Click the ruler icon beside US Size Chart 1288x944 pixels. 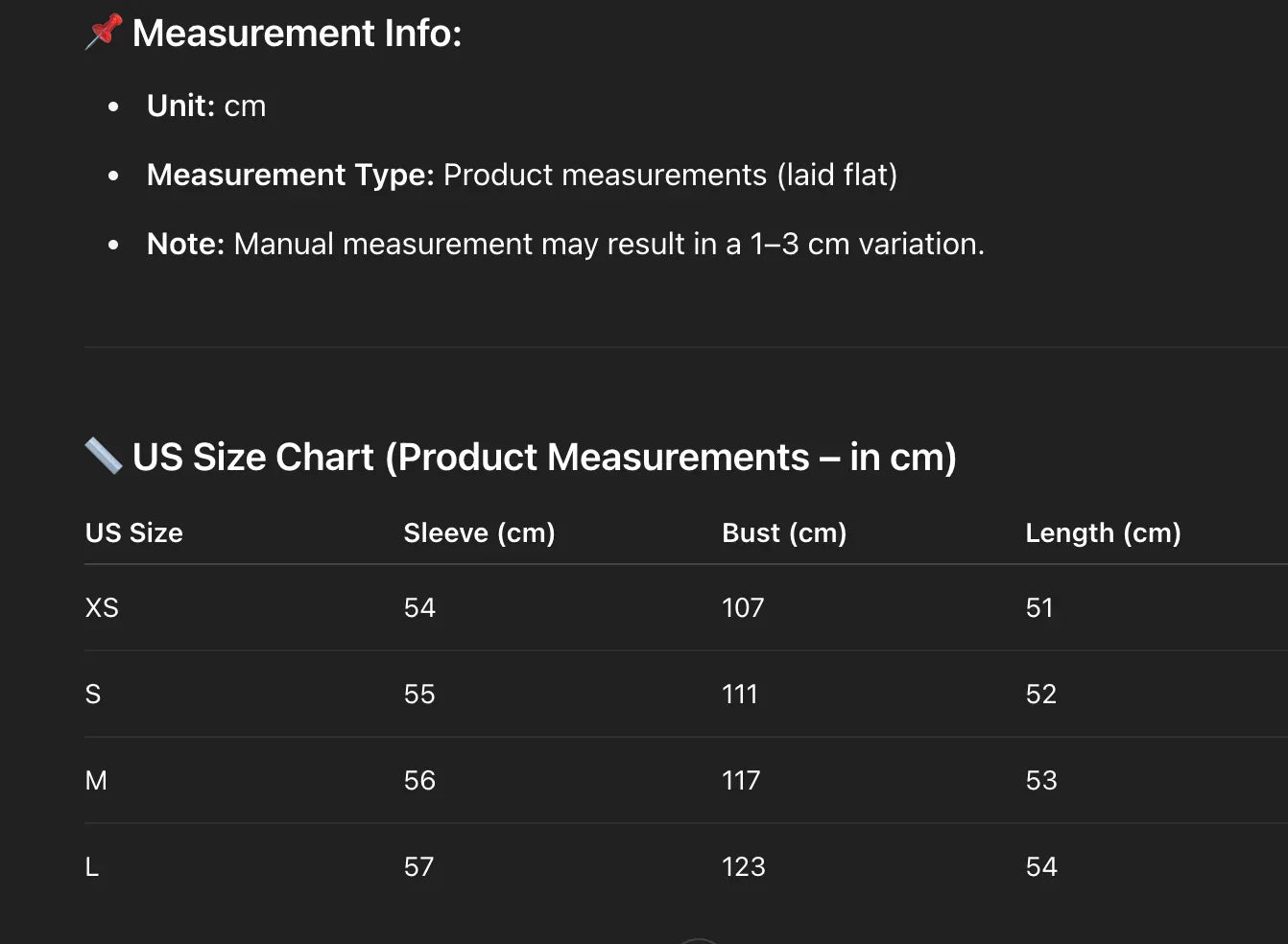104,457
